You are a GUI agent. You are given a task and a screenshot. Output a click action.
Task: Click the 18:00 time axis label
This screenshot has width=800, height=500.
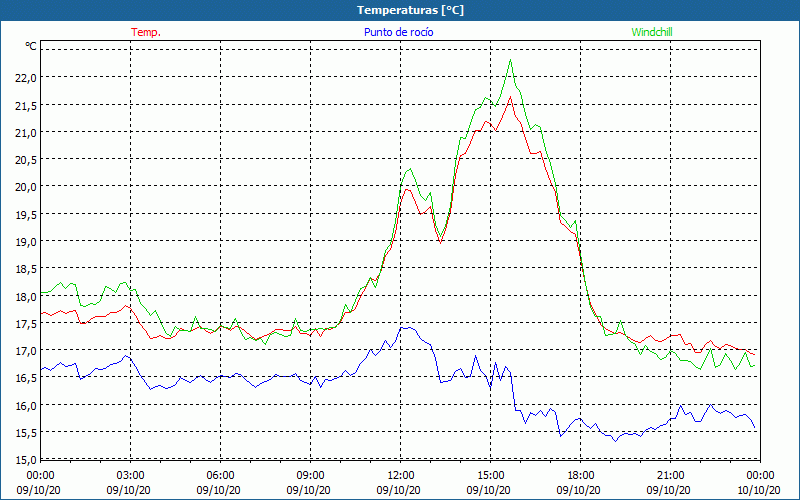(x=581, y=476)
